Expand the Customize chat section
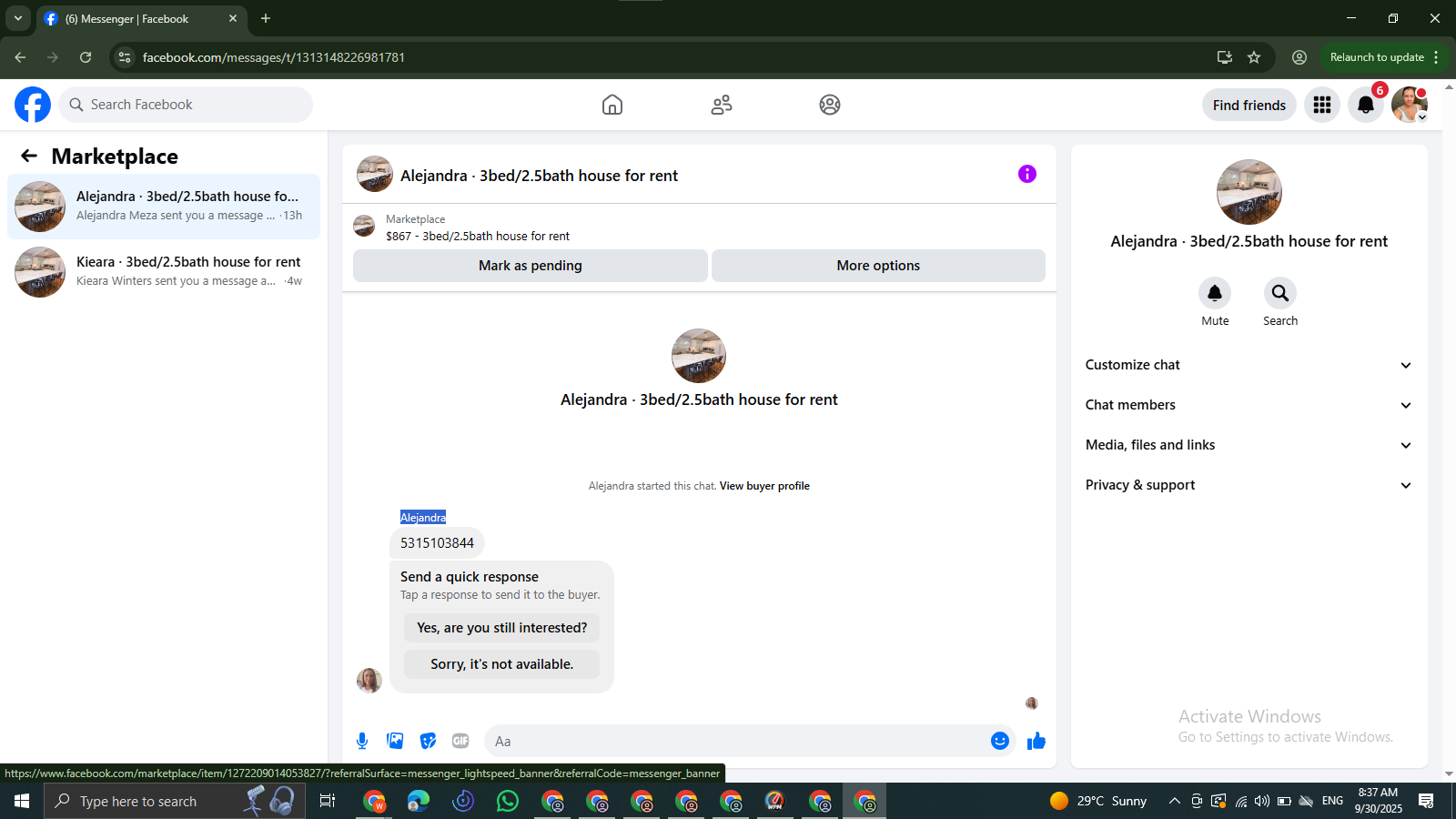1456x819 pixels. [1249, 365]
